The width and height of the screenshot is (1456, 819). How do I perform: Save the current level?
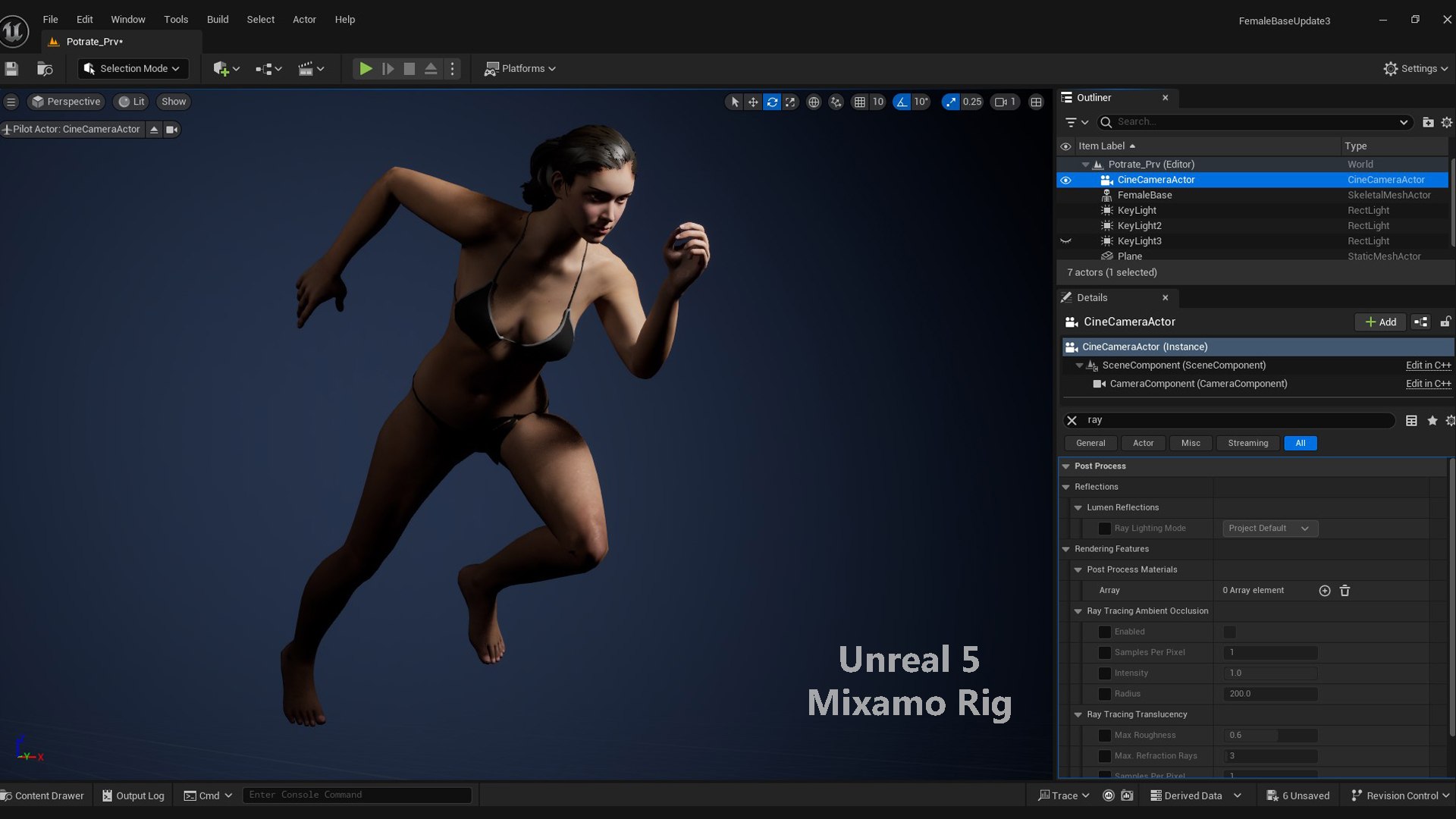pyautogui.click(x=11, y=69)
